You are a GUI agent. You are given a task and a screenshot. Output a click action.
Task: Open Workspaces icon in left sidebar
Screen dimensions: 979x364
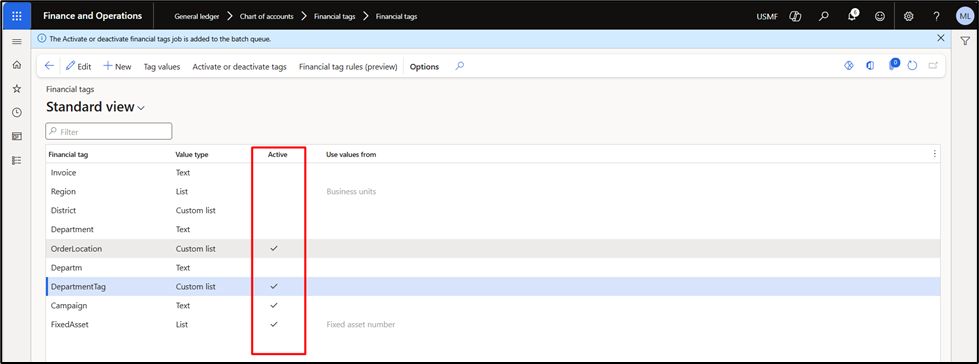pos(17,136)
